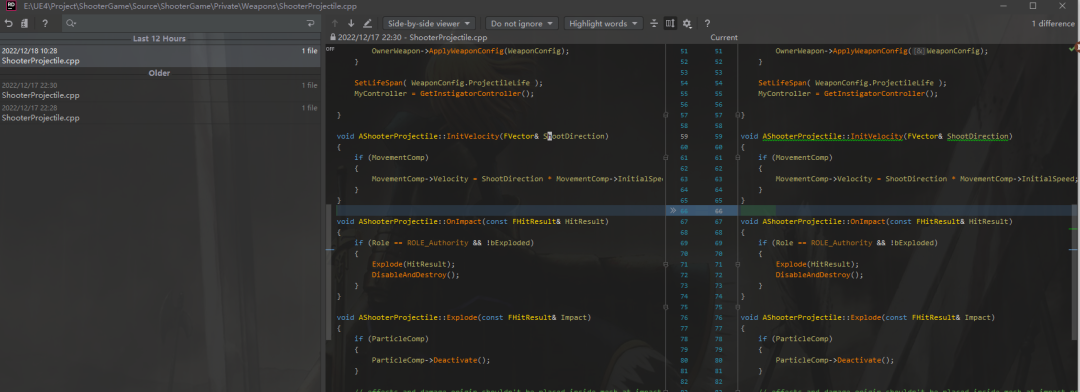
Task: Click the pencil edit source icon
Action: coord(367,23)
